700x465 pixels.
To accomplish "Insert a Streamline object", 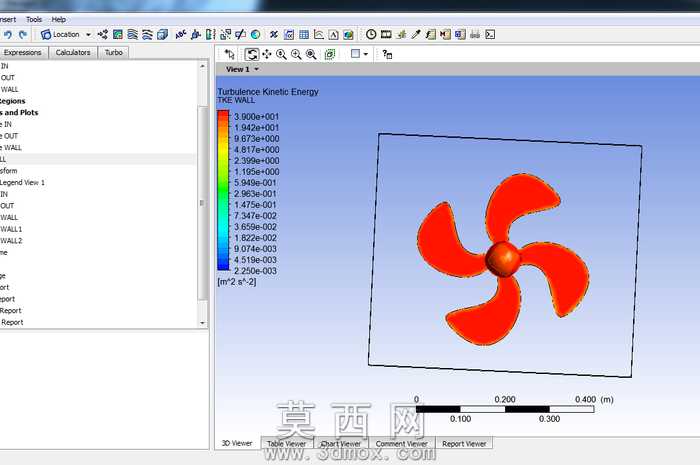I will pos(133,34).
